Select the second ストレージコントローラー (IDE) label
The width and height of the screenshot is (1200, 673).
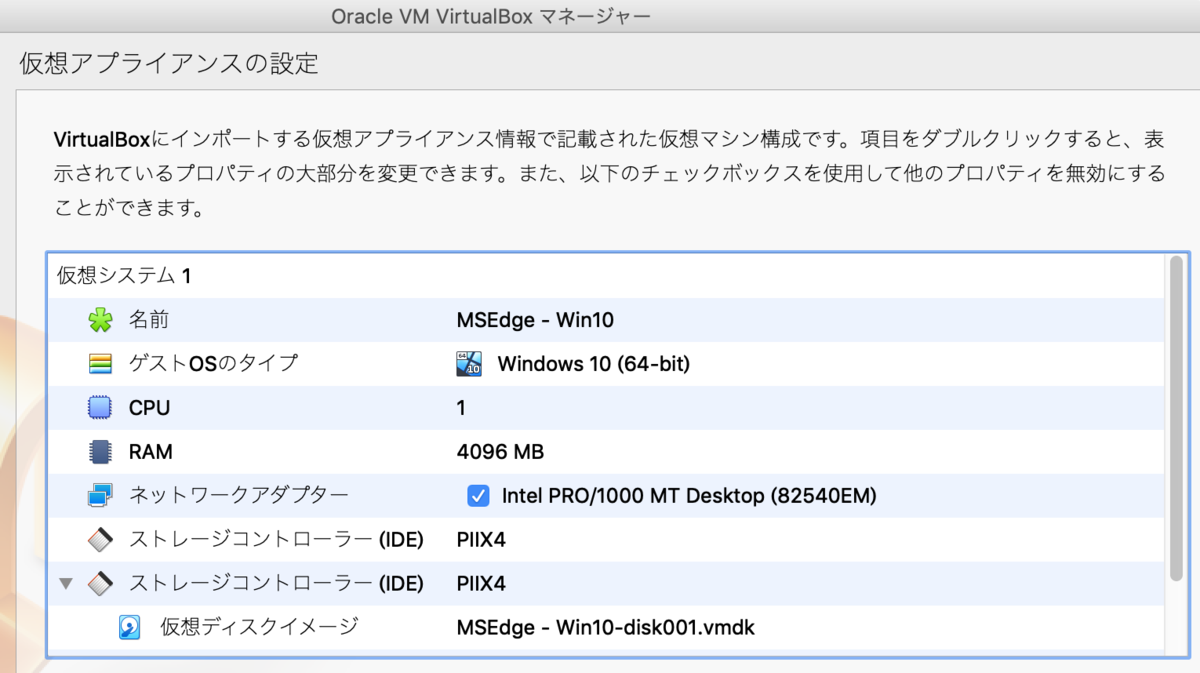(x=276, y=583)
